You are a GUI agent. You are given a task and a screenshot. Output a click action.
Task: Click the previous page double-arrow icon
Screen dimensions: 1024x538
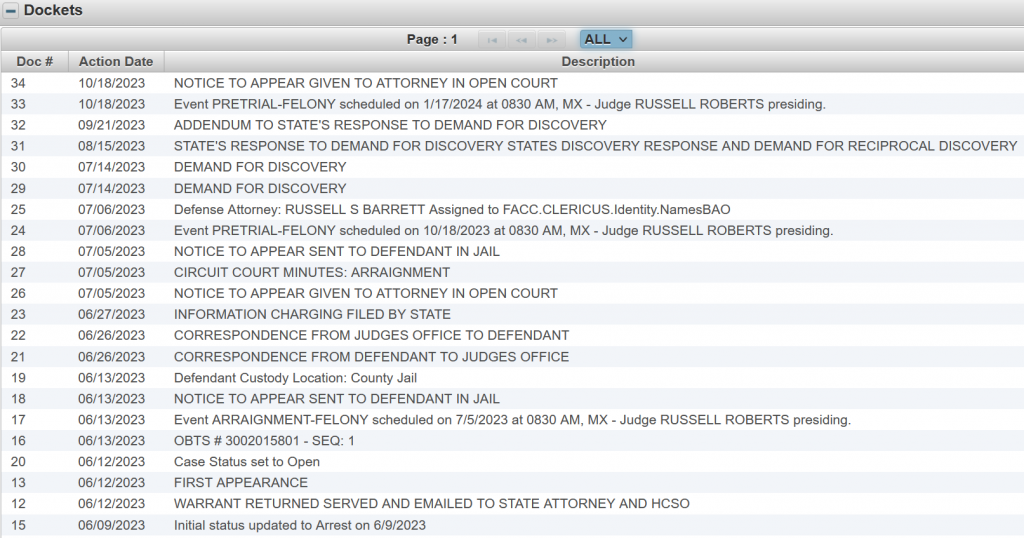point(521,39)
